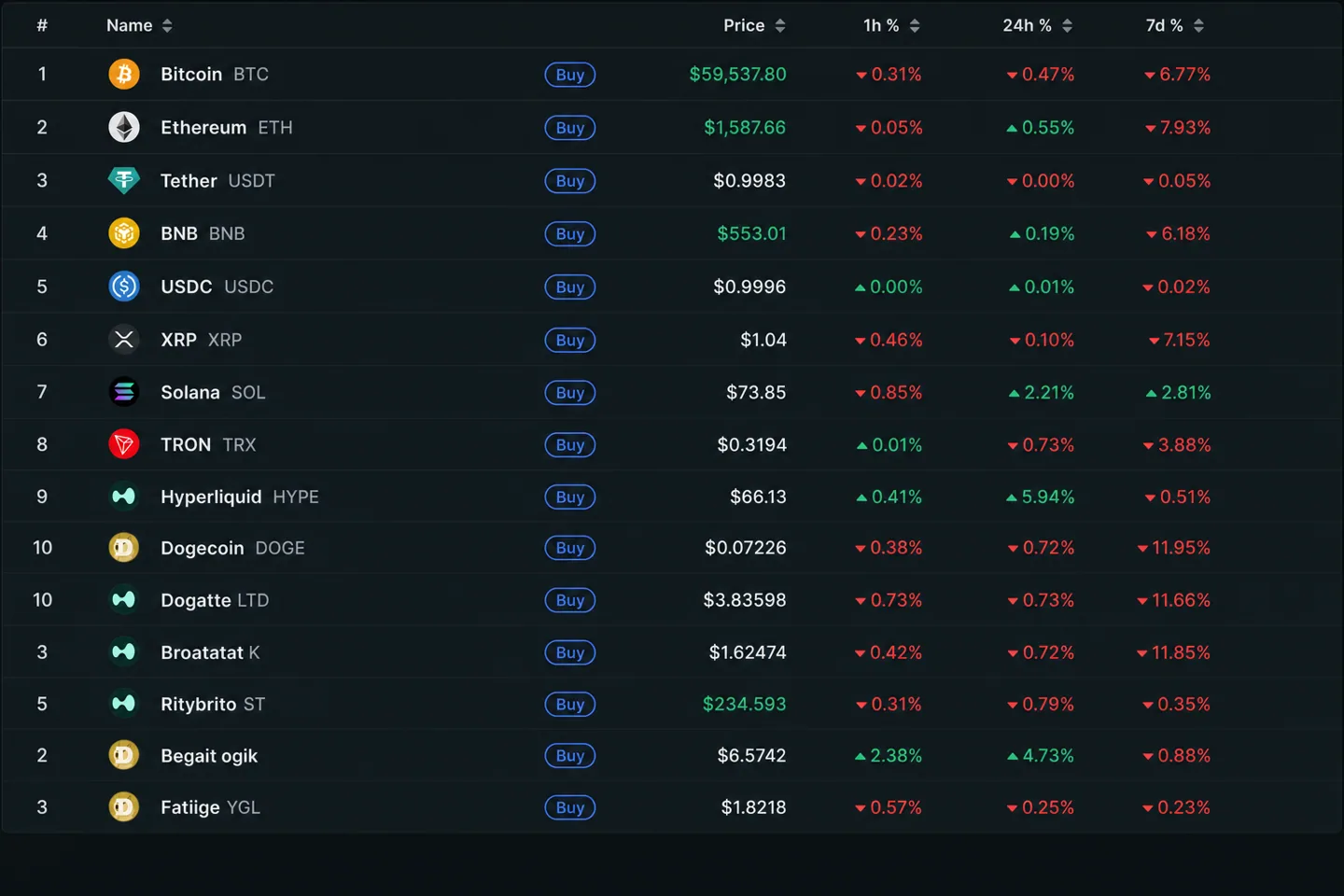Click Buy in the TRON row

point(570,445)
